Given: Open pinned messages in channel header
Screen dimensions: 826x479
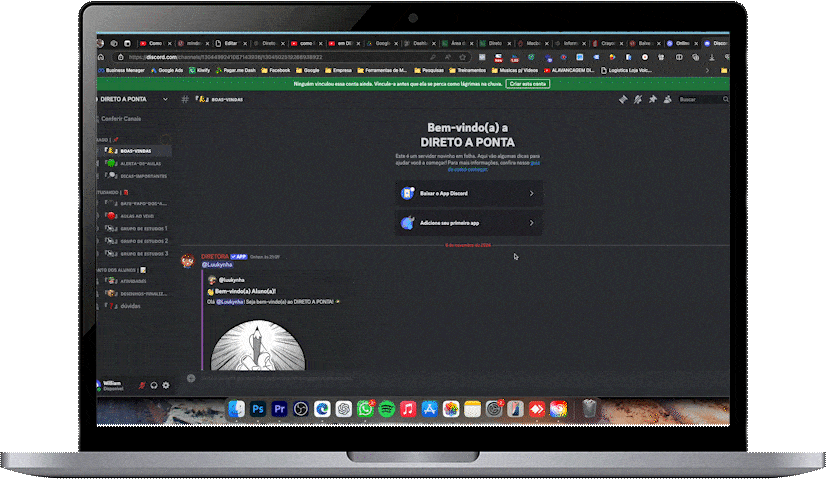Looking at the screenshot, I should click(x=652, y=100).
